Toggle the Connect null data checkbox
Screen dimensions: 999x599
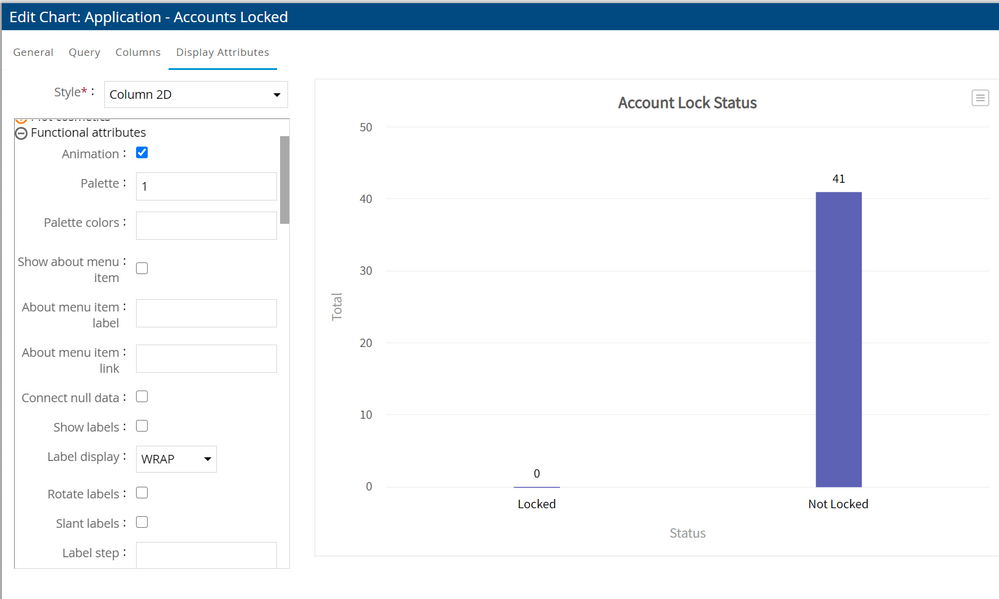click(142, 397)
